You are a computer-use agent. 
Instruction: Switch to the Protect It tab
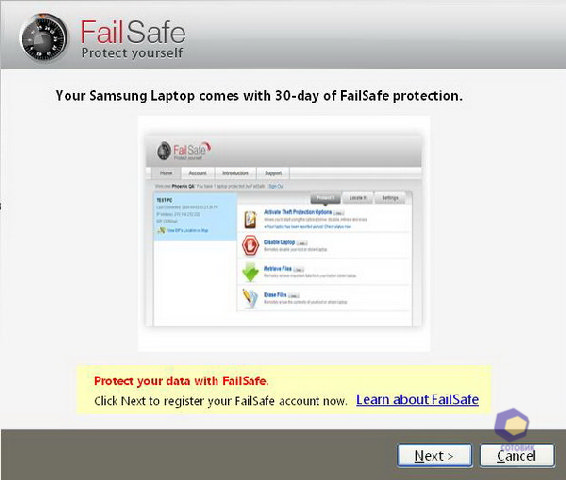(325, 198)
